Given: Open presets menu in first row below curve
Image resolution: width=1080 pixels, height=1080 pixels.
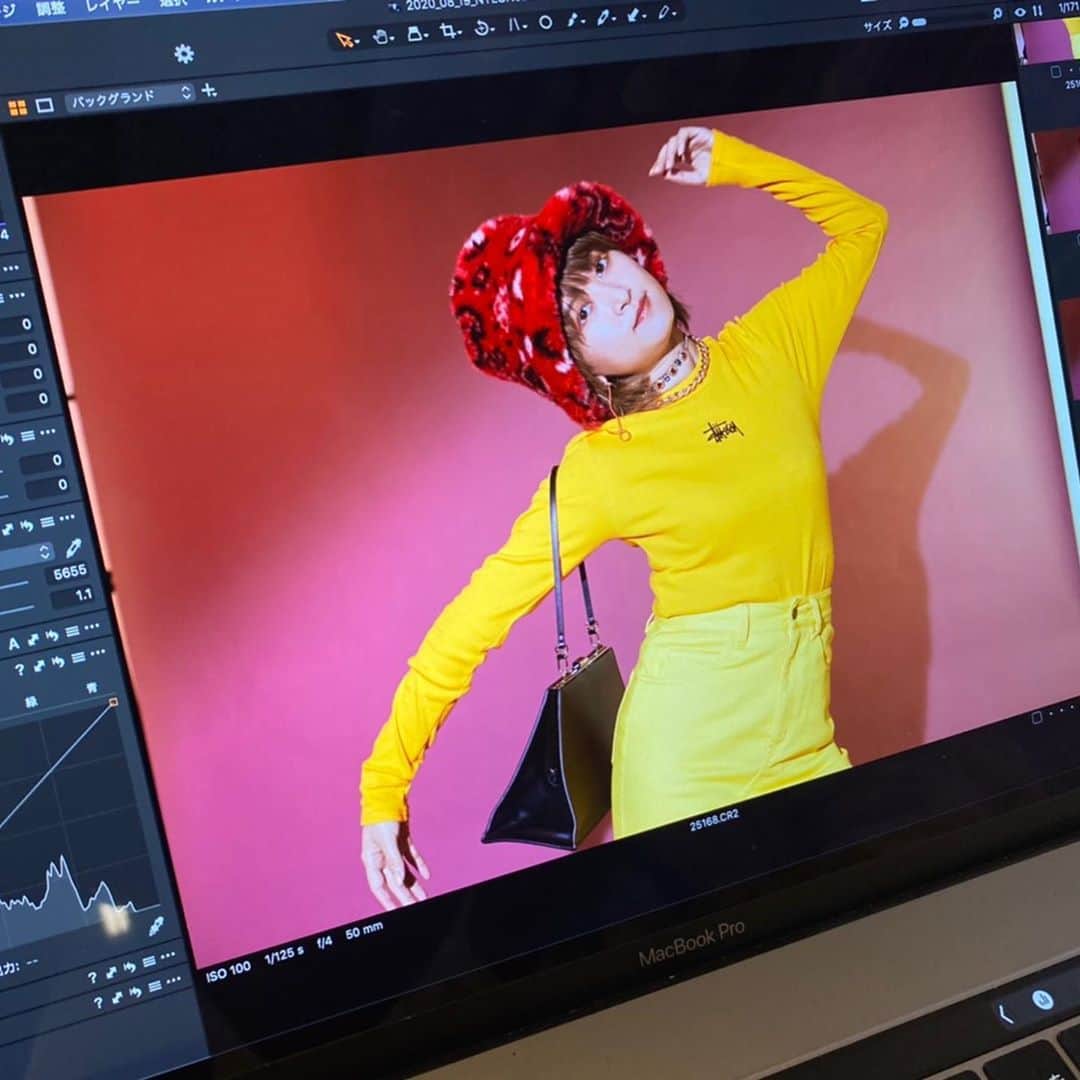Looking at the screenshot, I should [149, 962].
